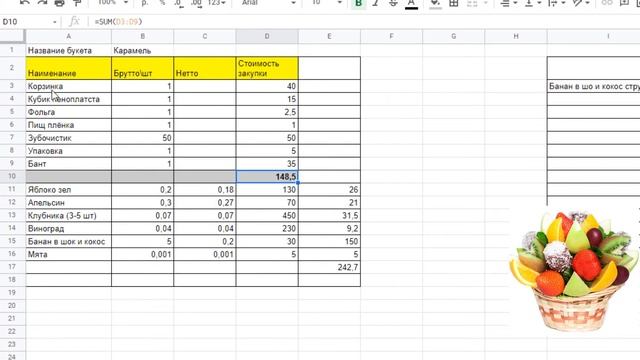This screenshot has height=360, width=640.
Task: Open the Name box dropdown arrow
Action: (55, 22)
